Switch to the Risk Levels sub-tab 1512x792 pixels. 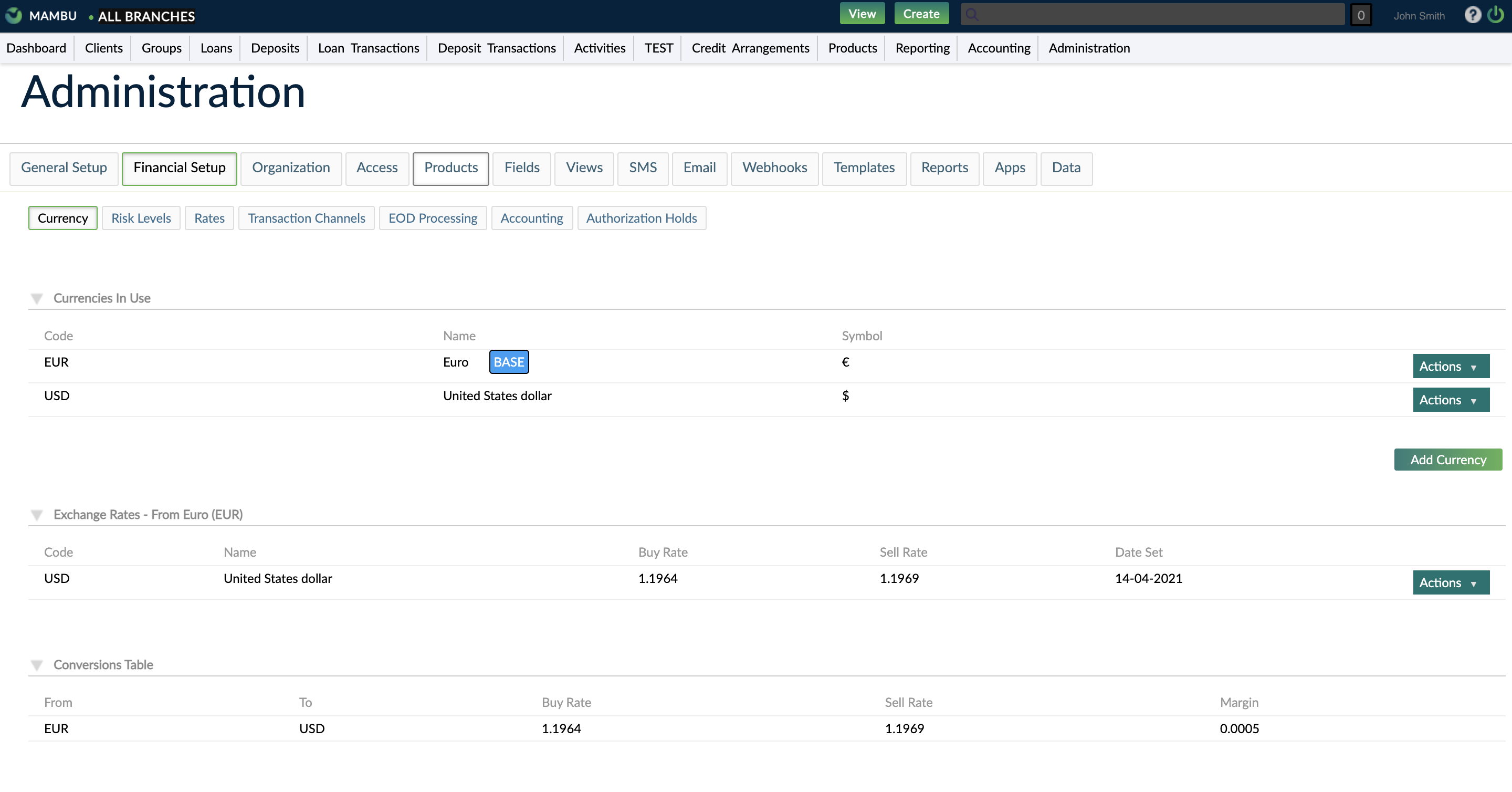[141, 218]
